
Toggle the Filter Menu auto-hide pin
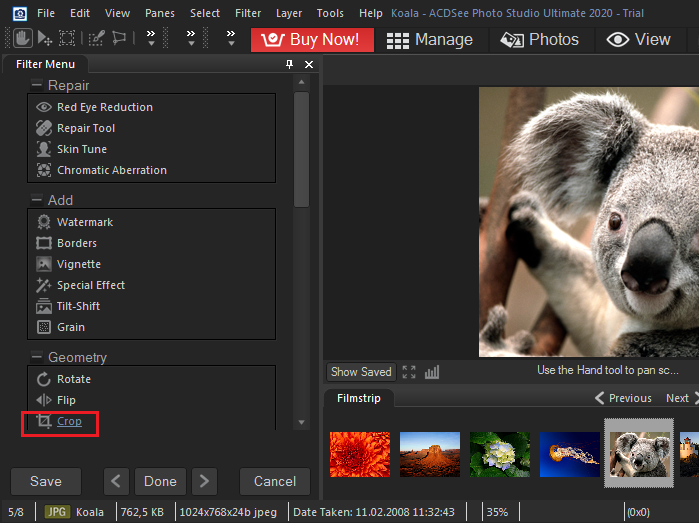tap(290, 64)
